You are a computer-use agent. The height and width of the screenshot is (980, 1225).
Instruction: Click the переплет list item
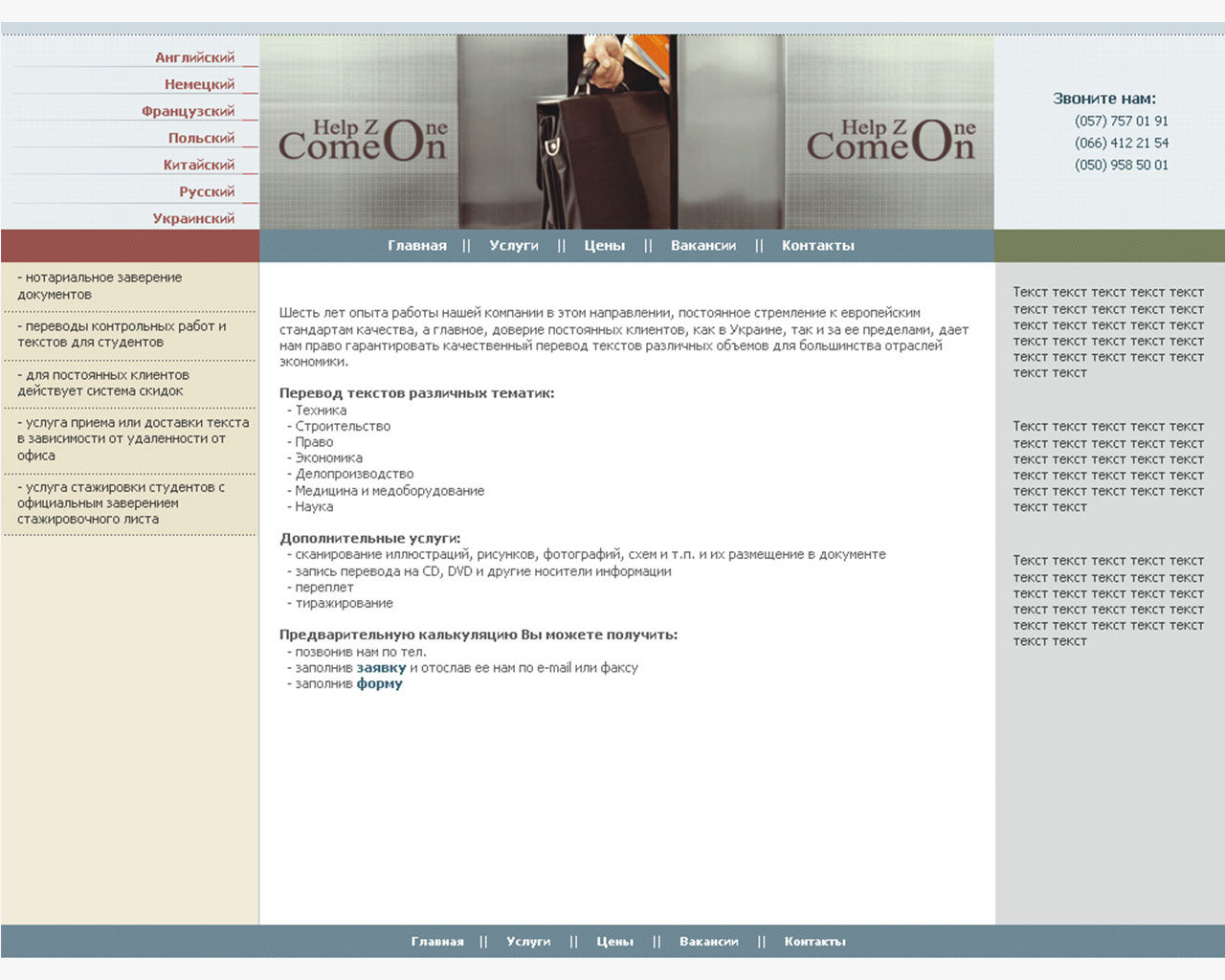tap(320, 588)
